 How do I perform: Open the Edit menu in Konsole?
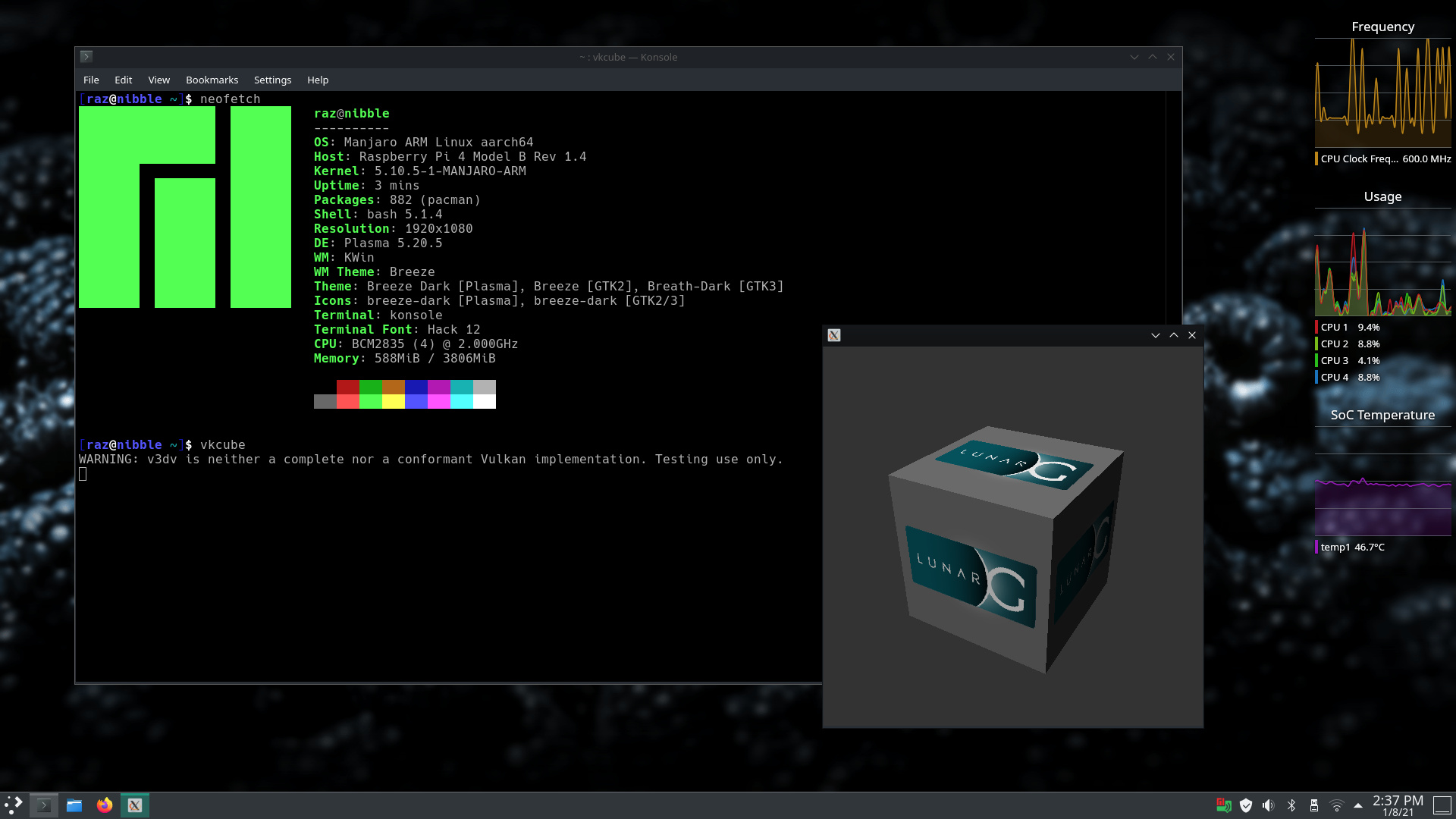(123, 80)
